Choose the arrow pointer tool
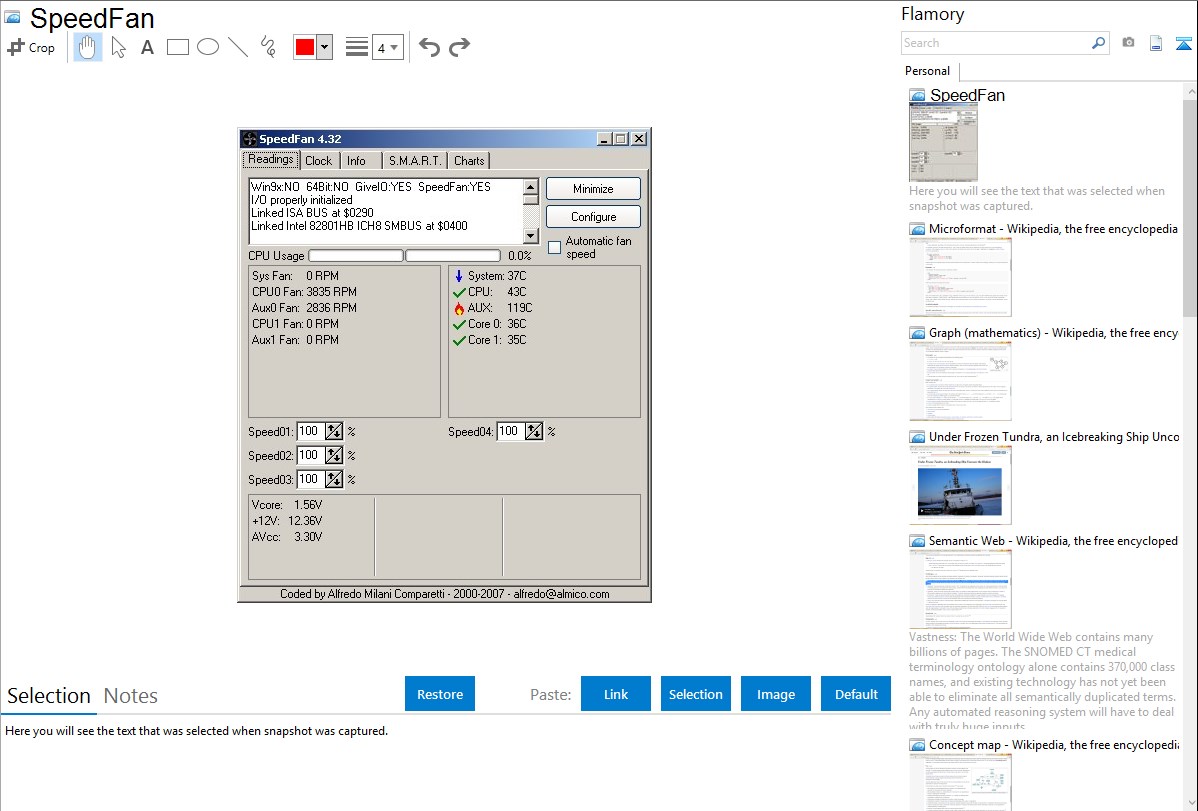Image resolution: width=1198 pixels, height=811 pixels. coord(118,47)
